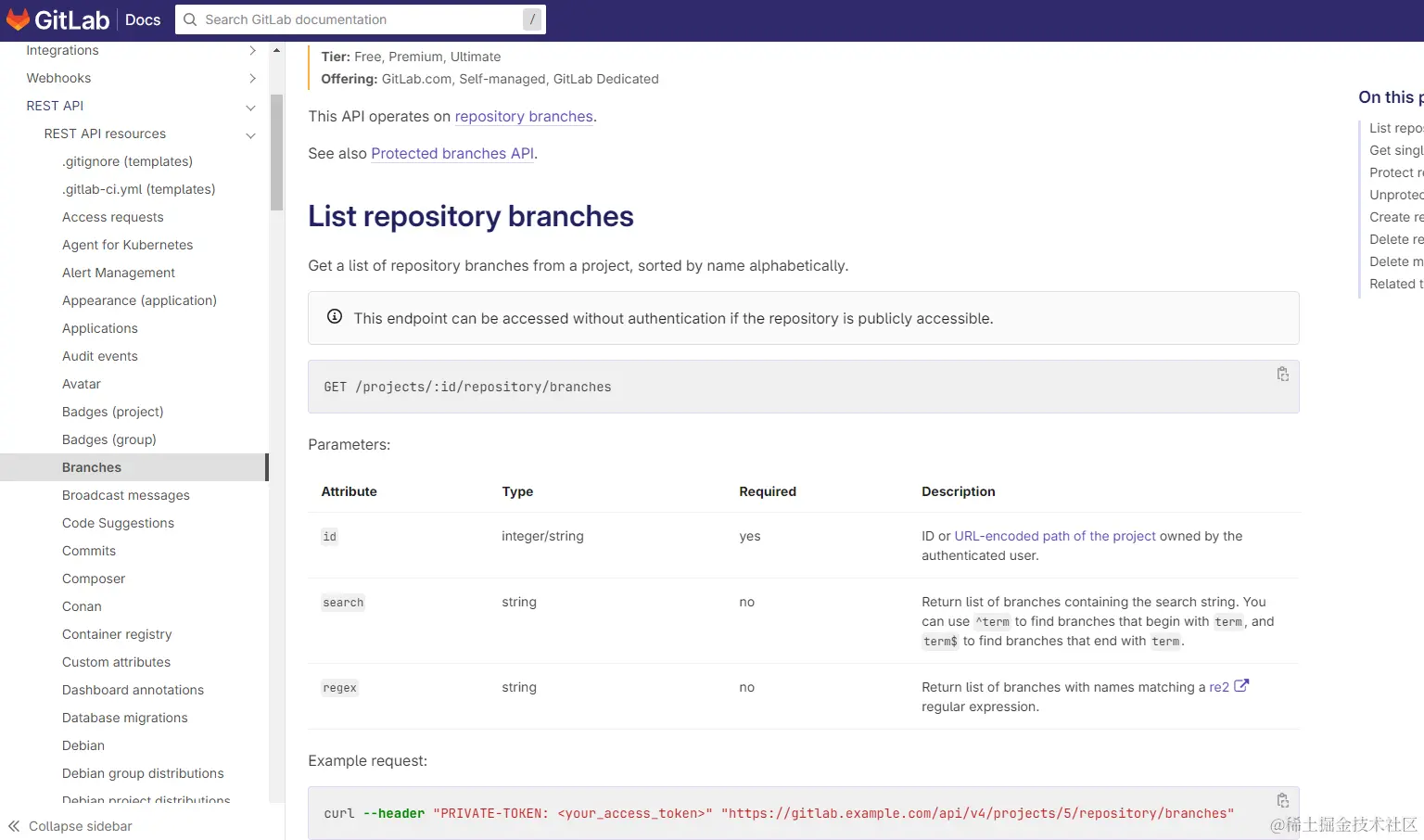Click the search magnifier icon
This screenshot has width=1424, height=840.
click(x=190, y=19)
